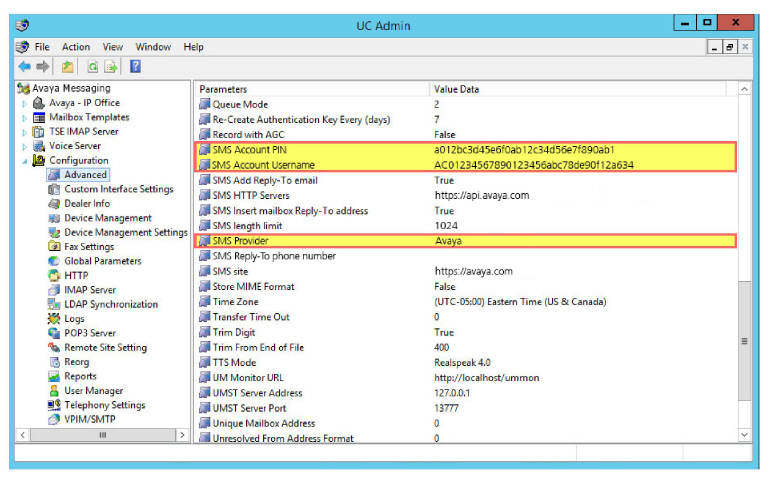Click the Global Parameters globe icon
Image resolution: width=768 pixels, height=480 pixels.
pyautogui.click(x=54, y=261)
